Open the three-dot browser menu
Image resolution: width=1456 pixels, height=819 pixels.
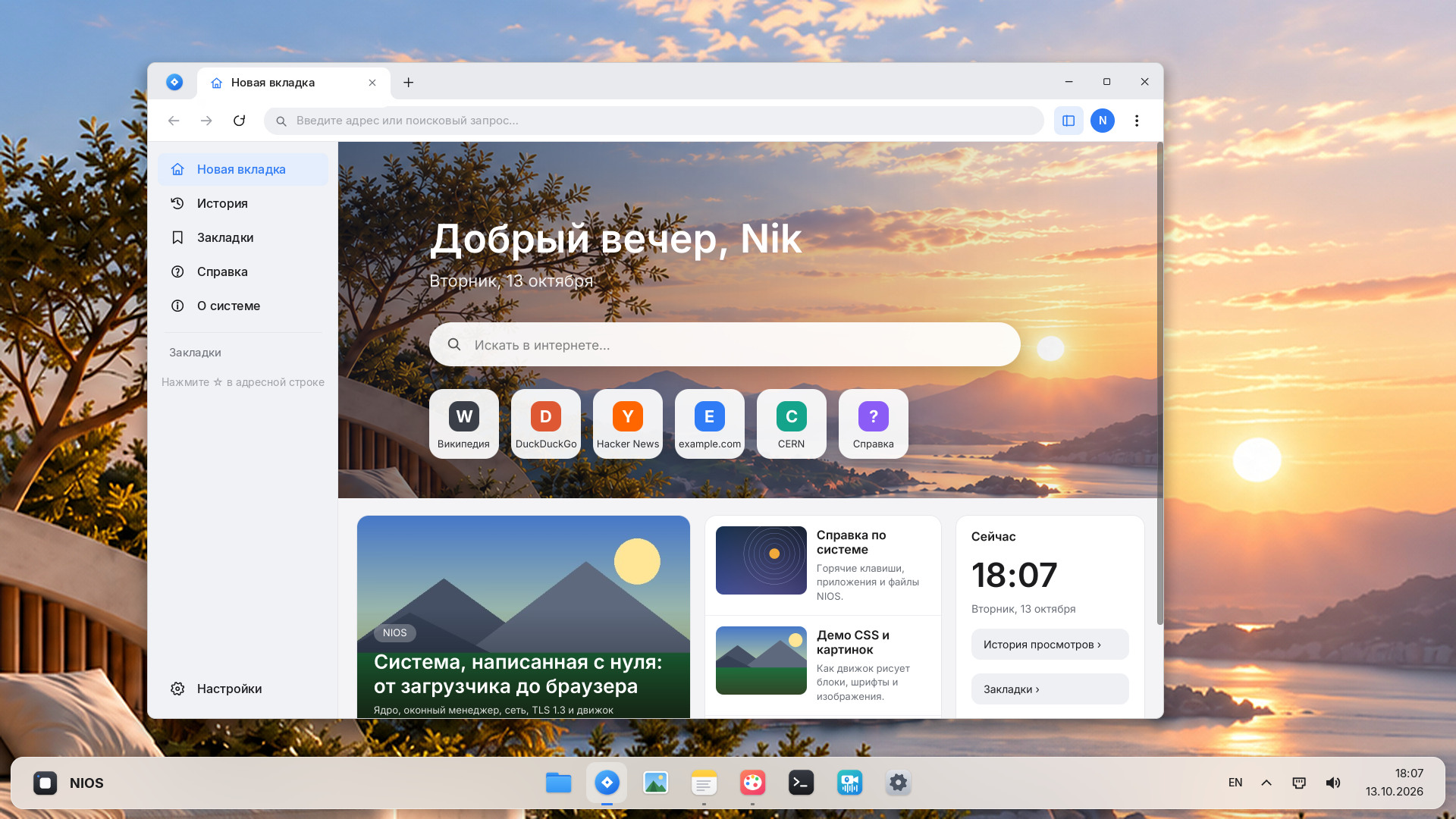click(x=1137, y=121)
